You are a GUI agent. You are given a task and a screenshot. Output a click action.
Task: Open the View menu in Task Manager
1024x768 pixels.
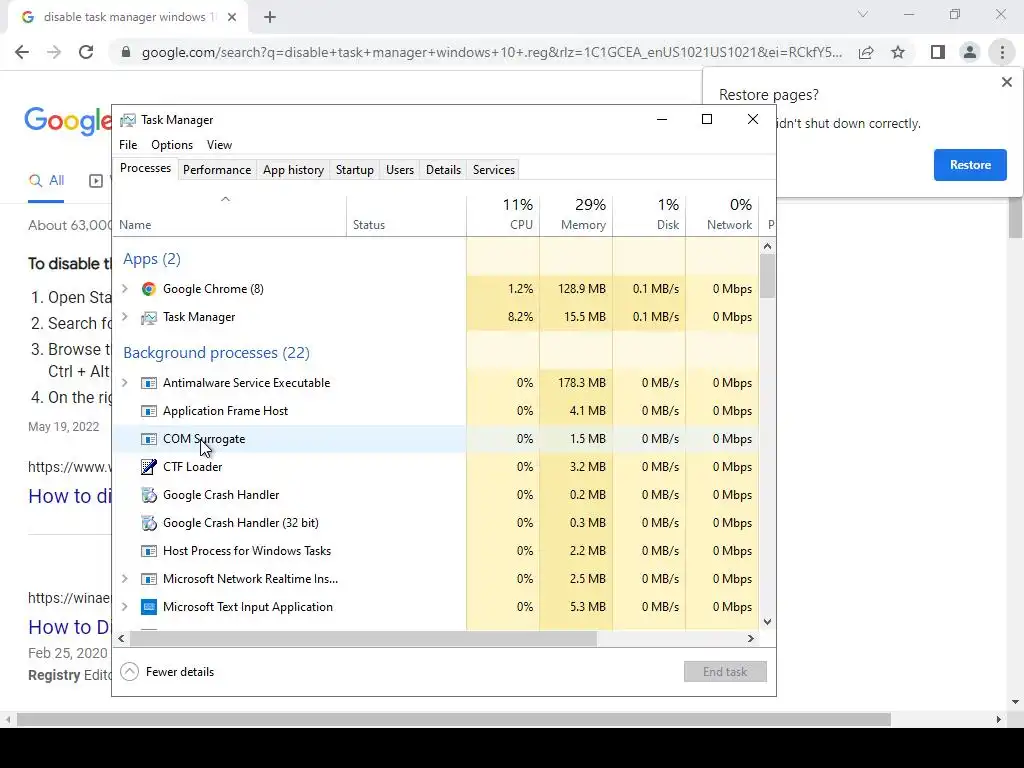pos(219,145)
